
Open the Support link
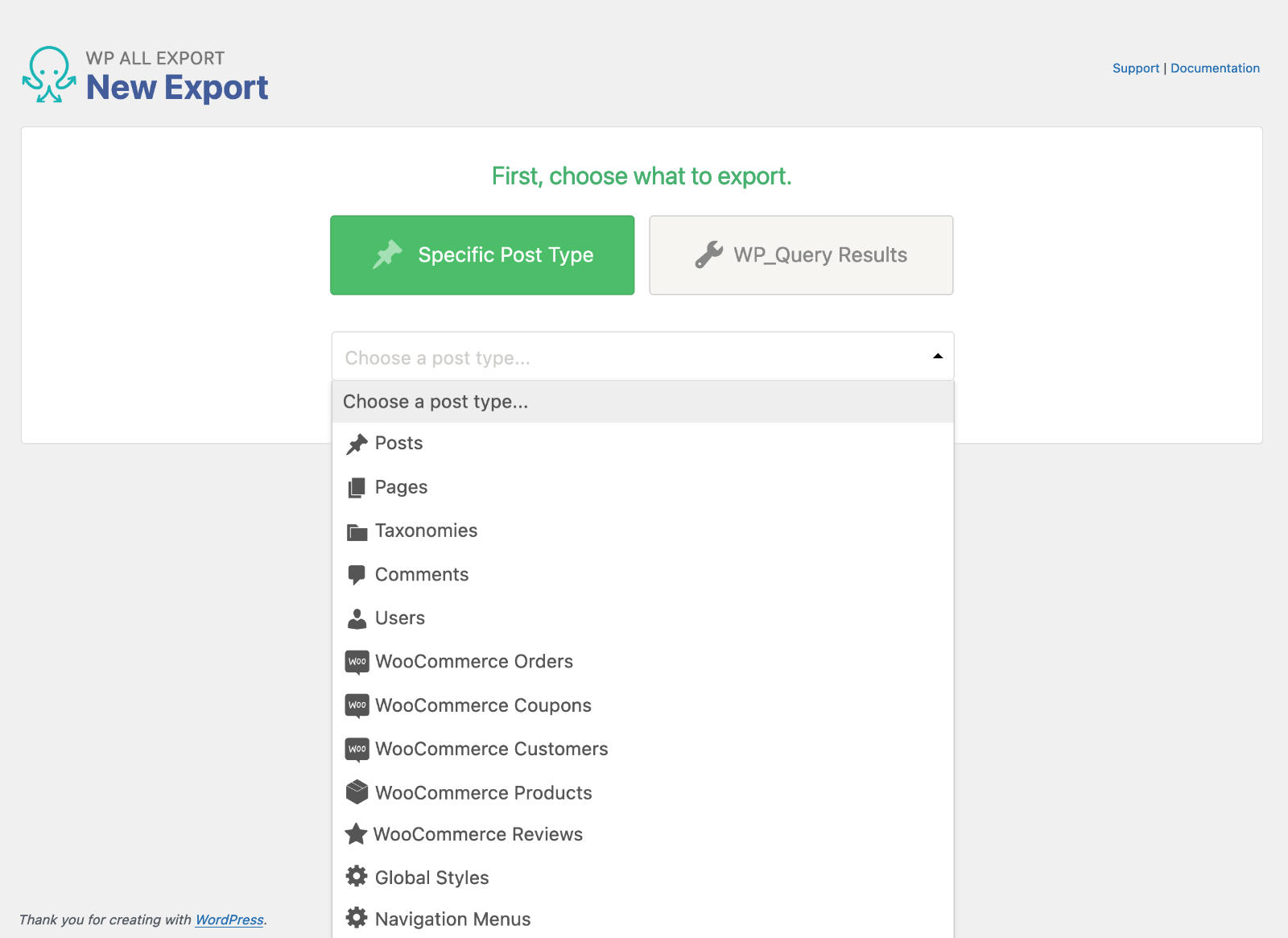1136,68
